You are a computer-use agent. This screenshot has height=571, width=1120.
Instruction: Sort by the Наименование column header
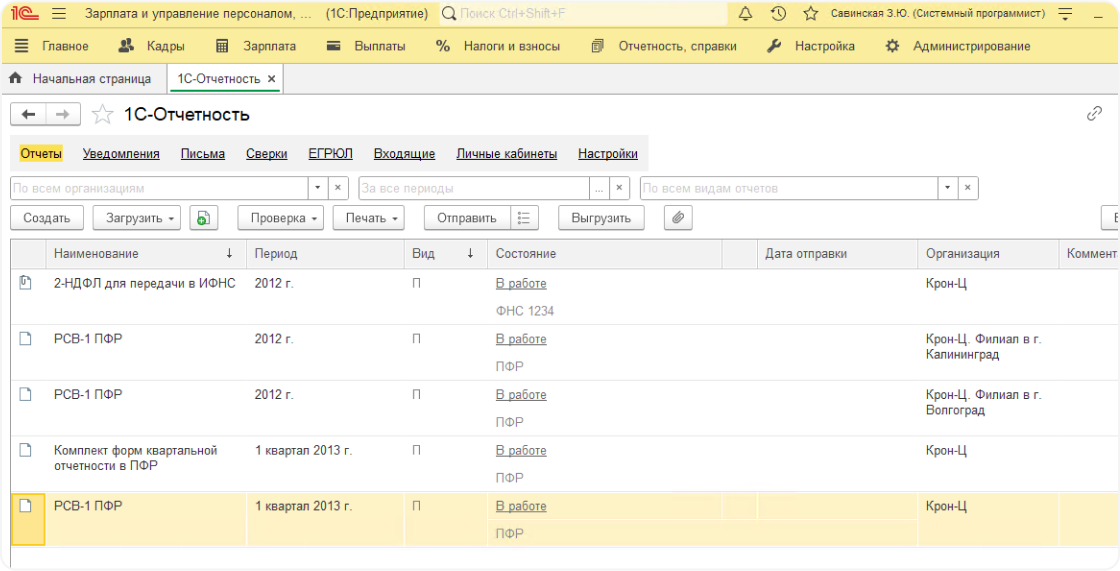[x=146, y=254]
